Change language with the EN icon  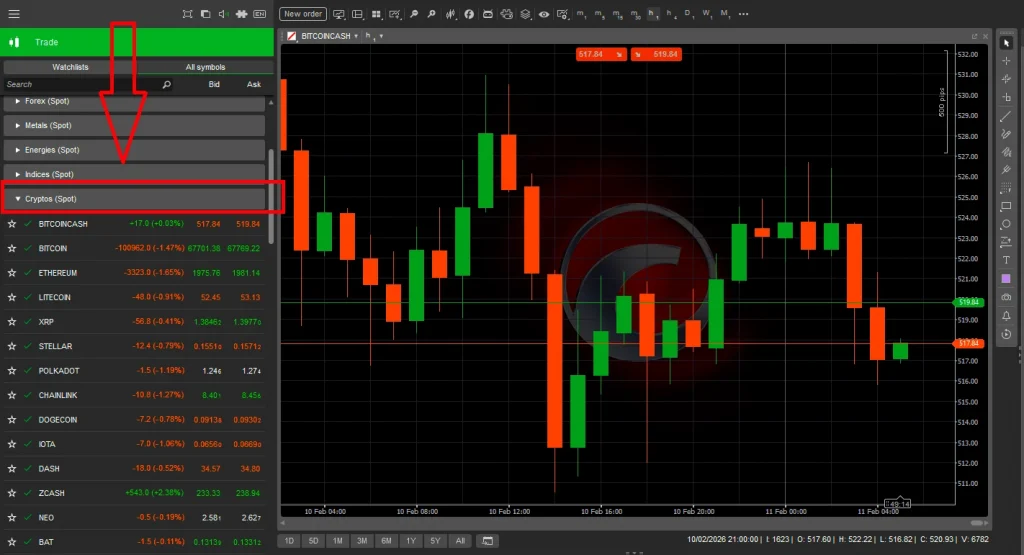[x=259, y=14]
